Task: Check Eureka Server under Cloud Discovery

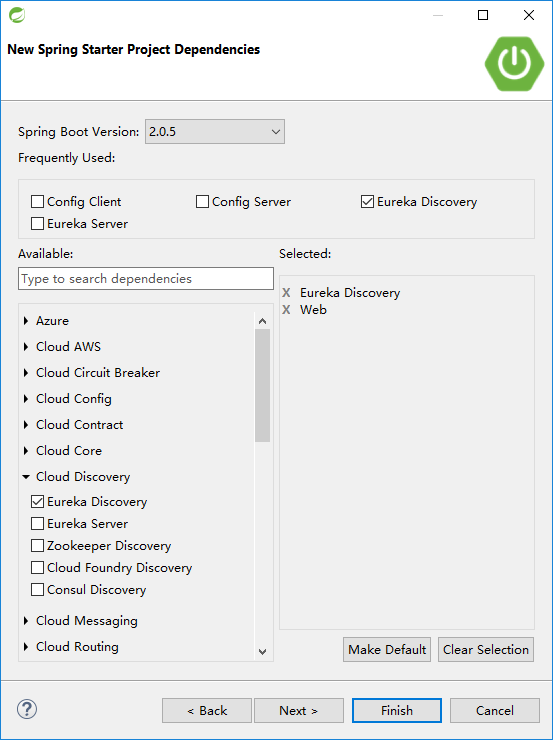Action: coord(37,524)
